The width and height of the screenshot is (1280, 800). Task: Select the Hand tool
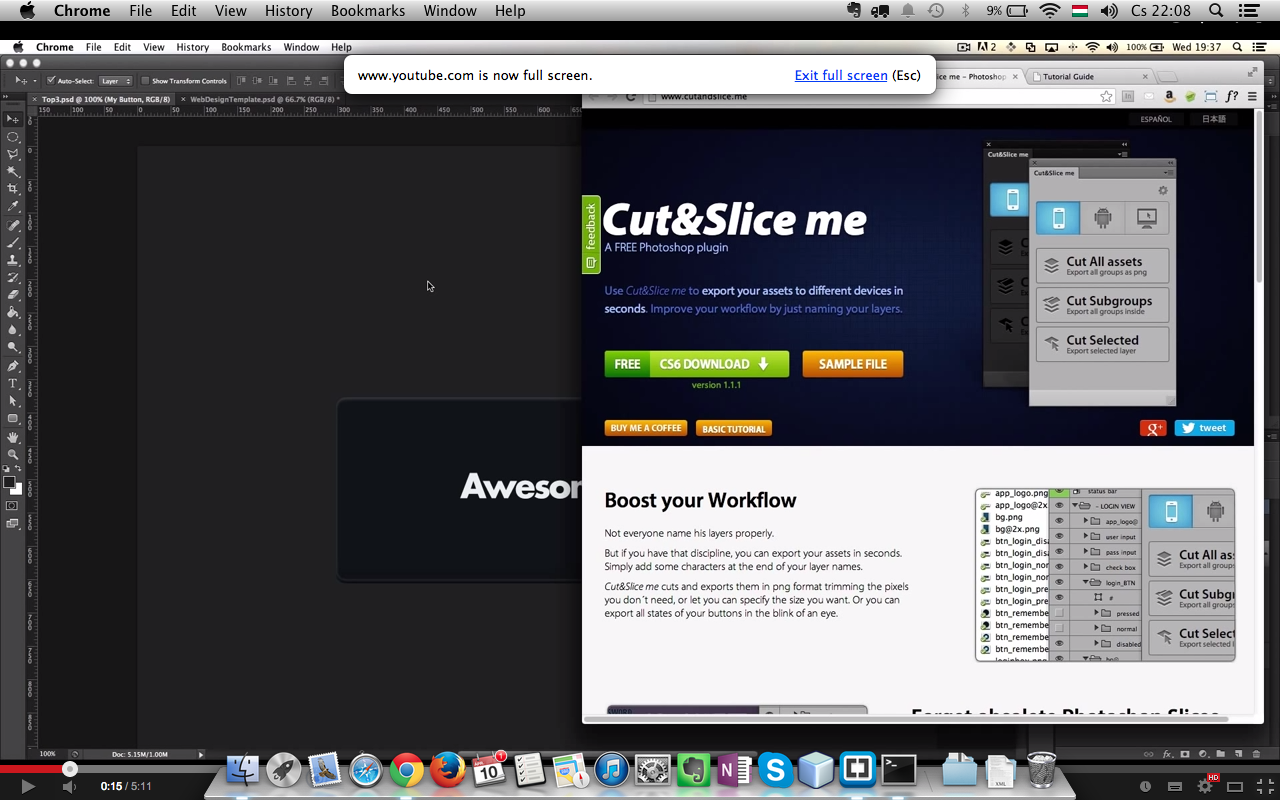(13, 437)
